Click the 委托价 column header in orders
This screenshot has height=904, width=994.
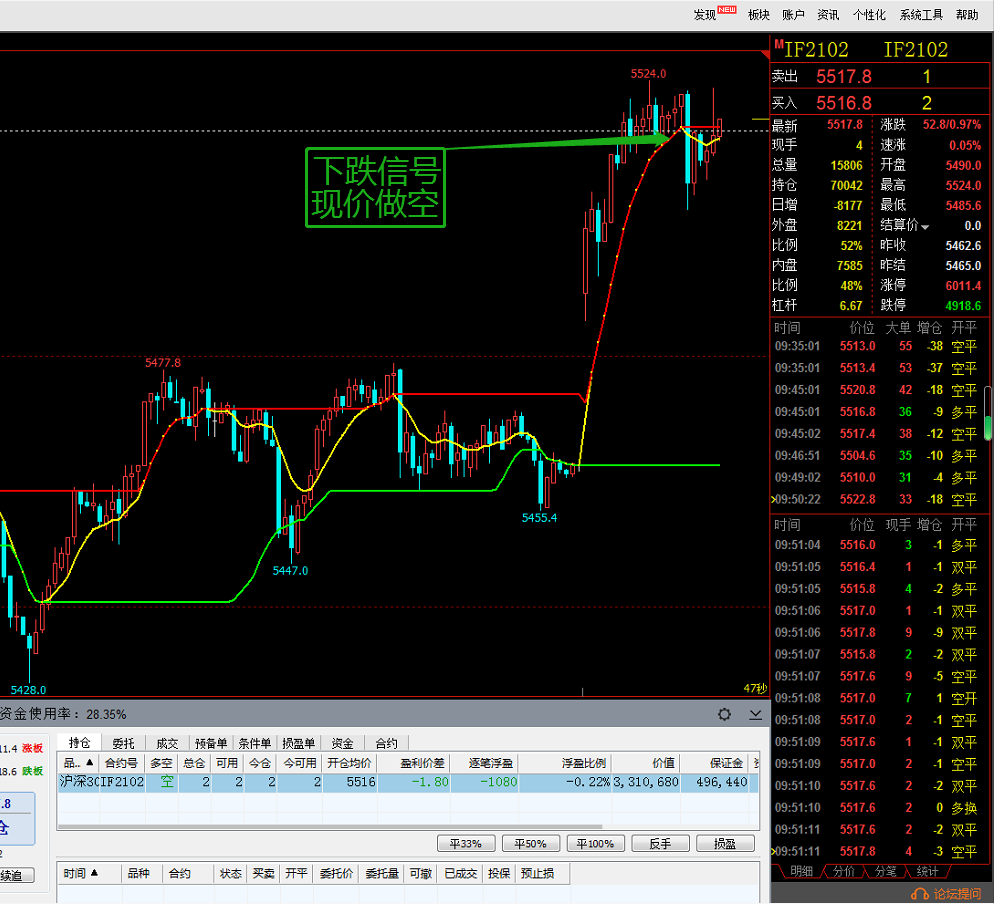click(336, 873)
